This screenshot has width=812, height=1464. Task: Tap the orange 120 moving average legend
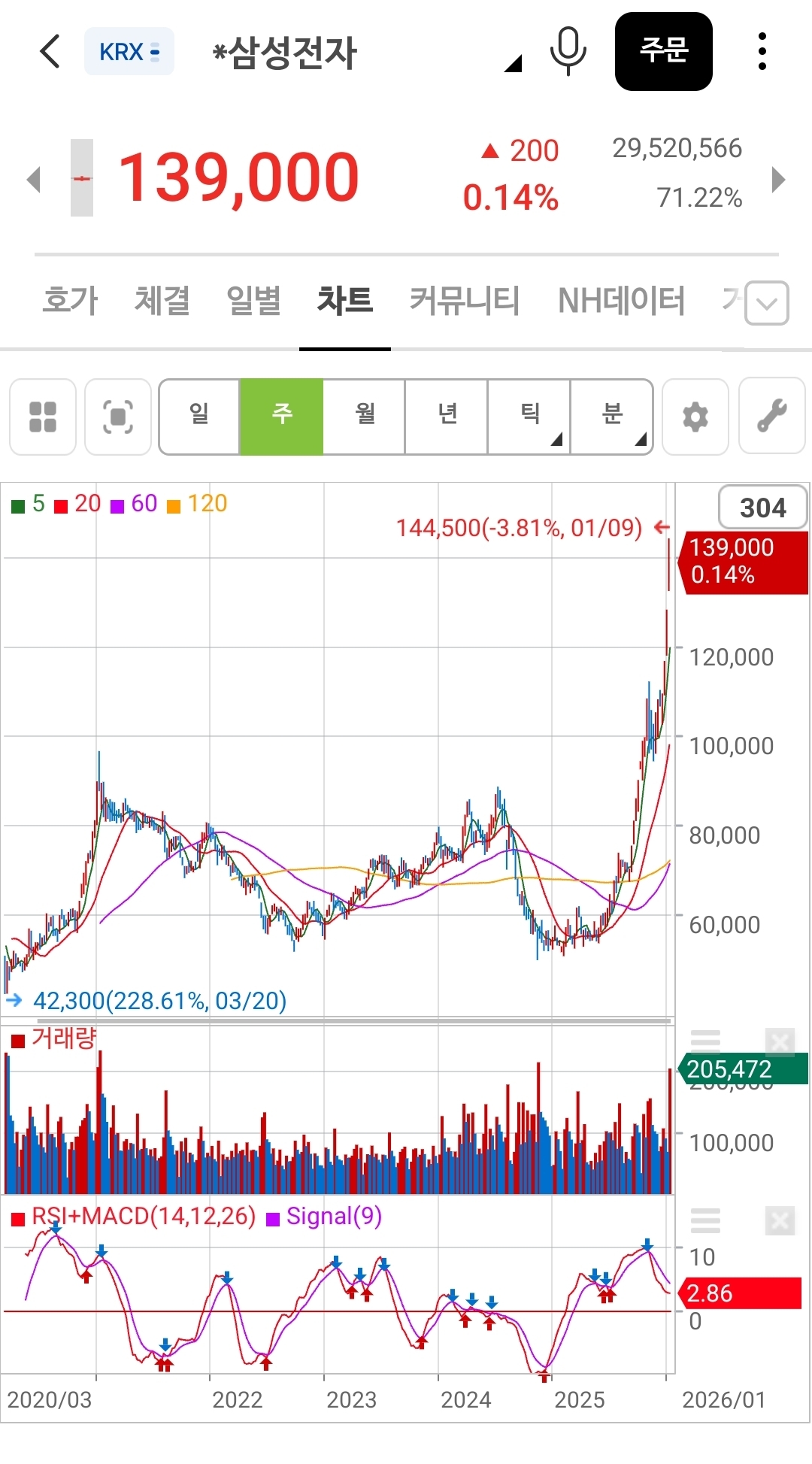(x=197, y=504)
